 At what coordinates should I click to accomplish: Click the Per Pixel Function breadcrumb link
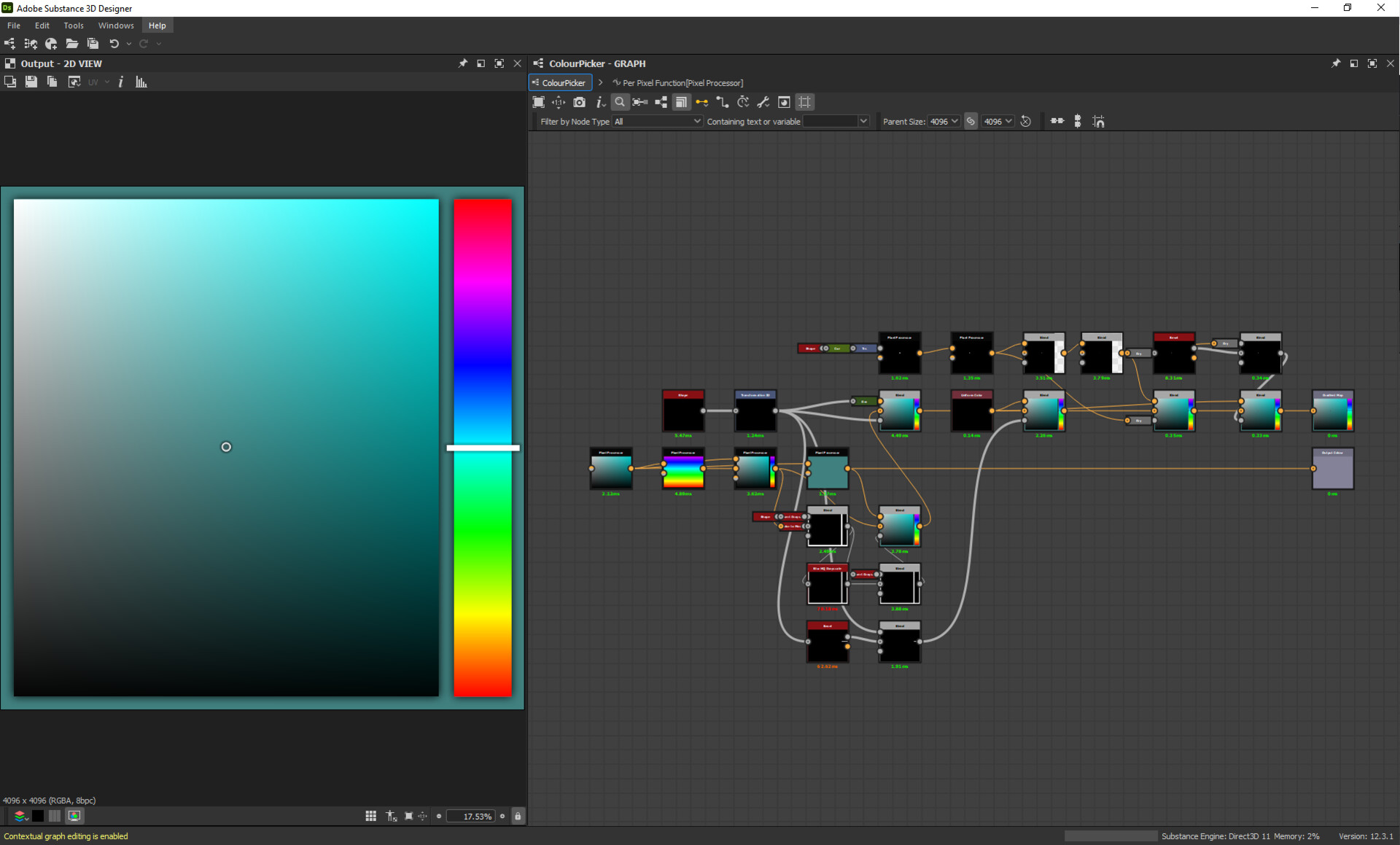678,82
